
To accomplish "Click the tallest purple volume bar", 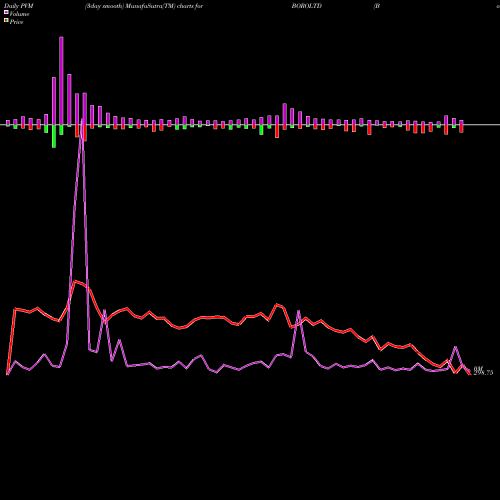I will click(61, 81).
